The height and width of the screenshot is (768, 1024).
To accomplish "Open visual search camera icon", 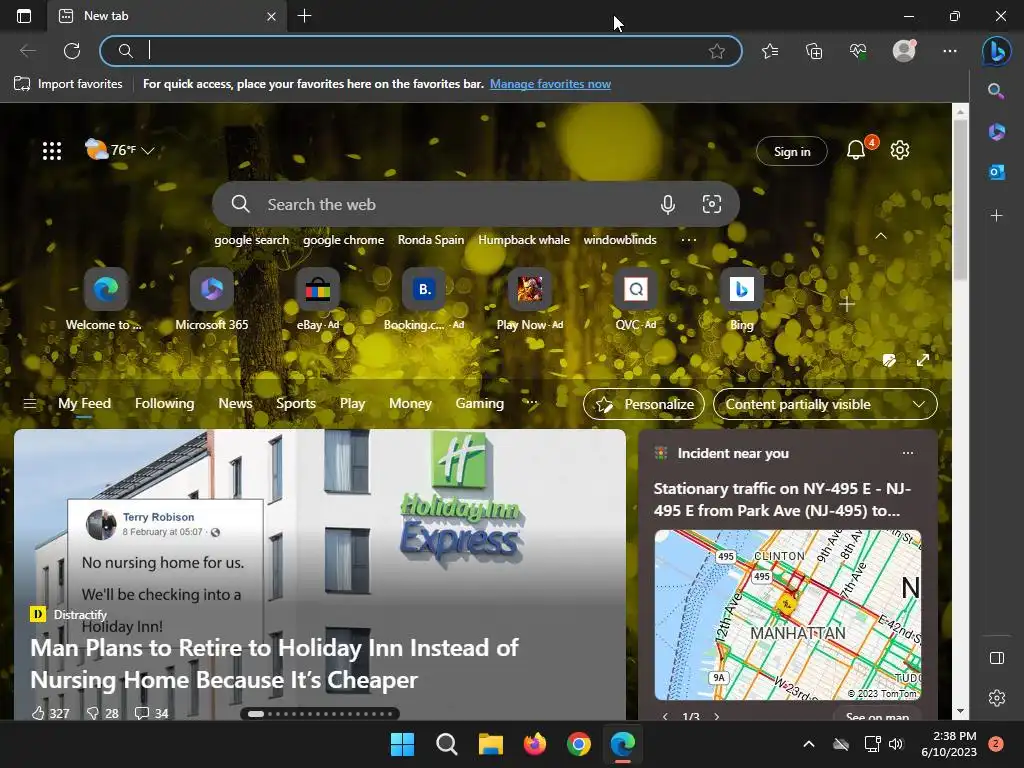I will pos(712,204).
